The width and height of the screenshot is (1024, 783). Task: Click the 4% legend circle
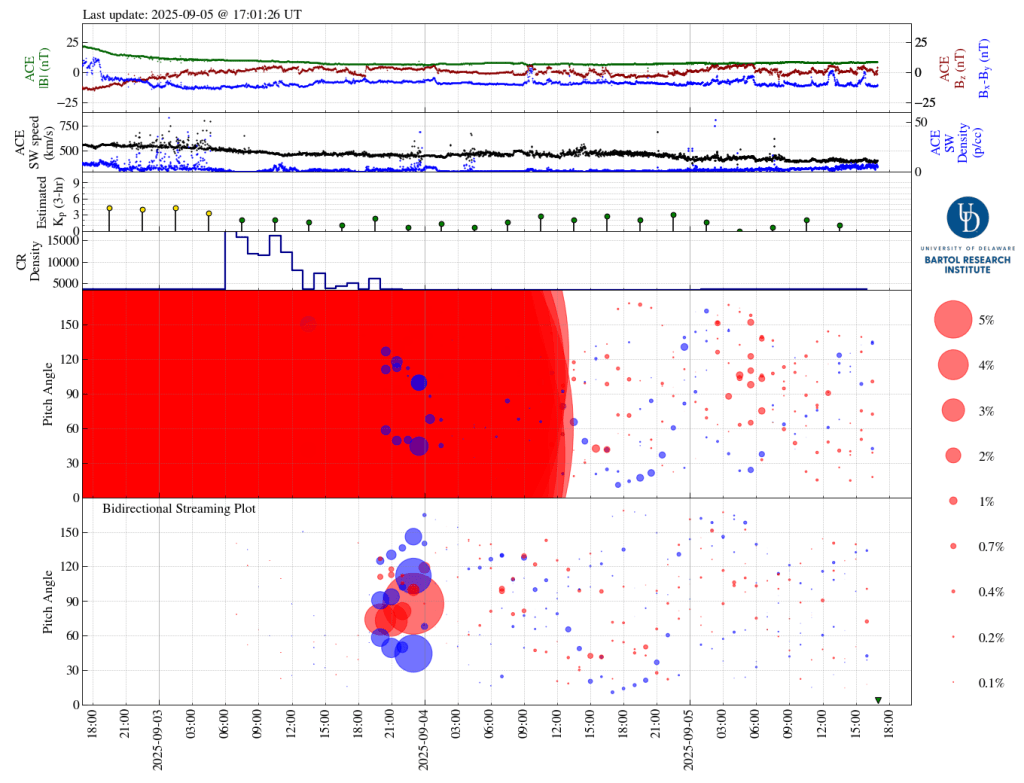click(953, 364)
